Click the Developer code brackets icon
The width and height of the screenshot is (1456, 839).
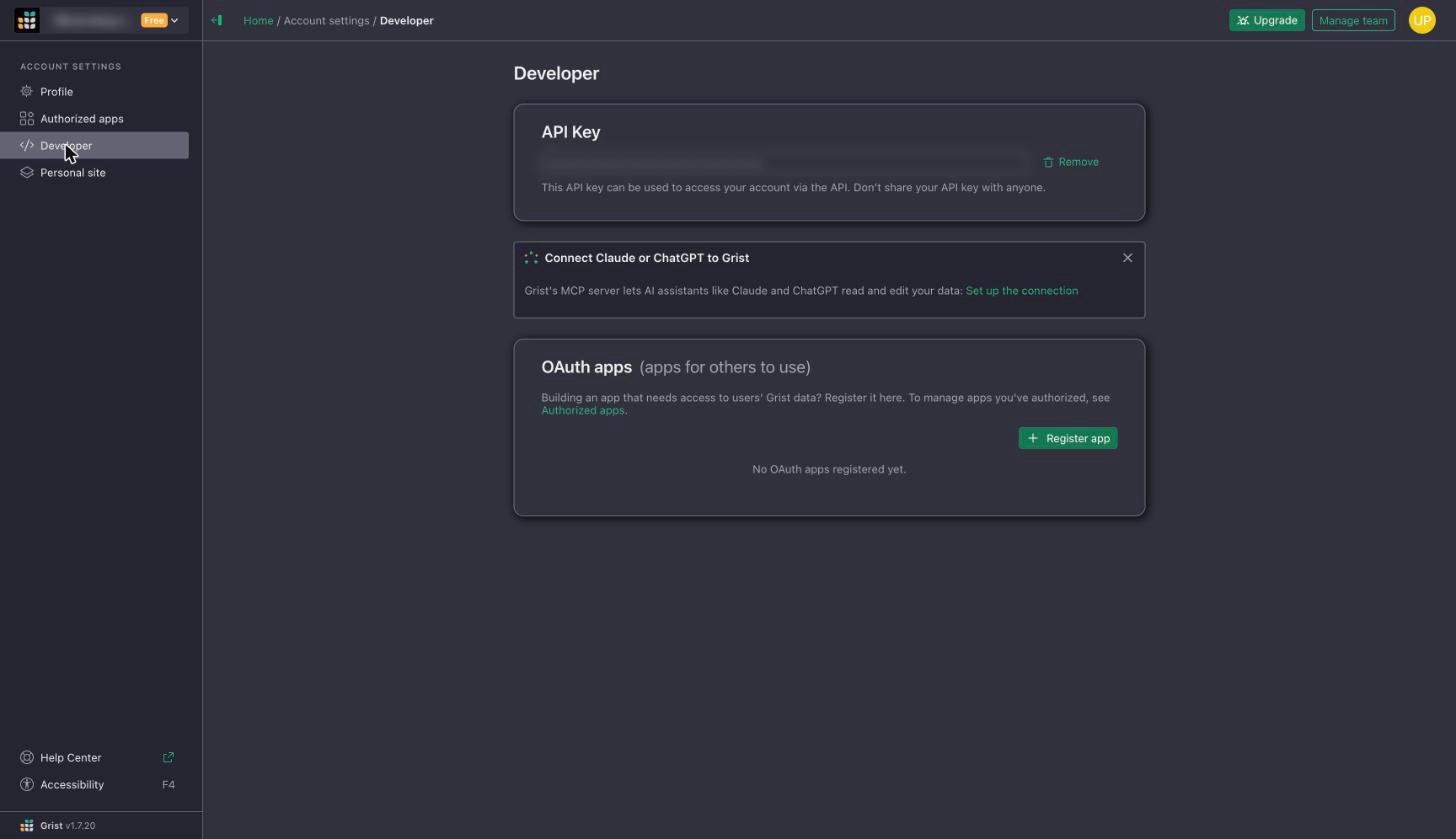(x=27, y=145)
